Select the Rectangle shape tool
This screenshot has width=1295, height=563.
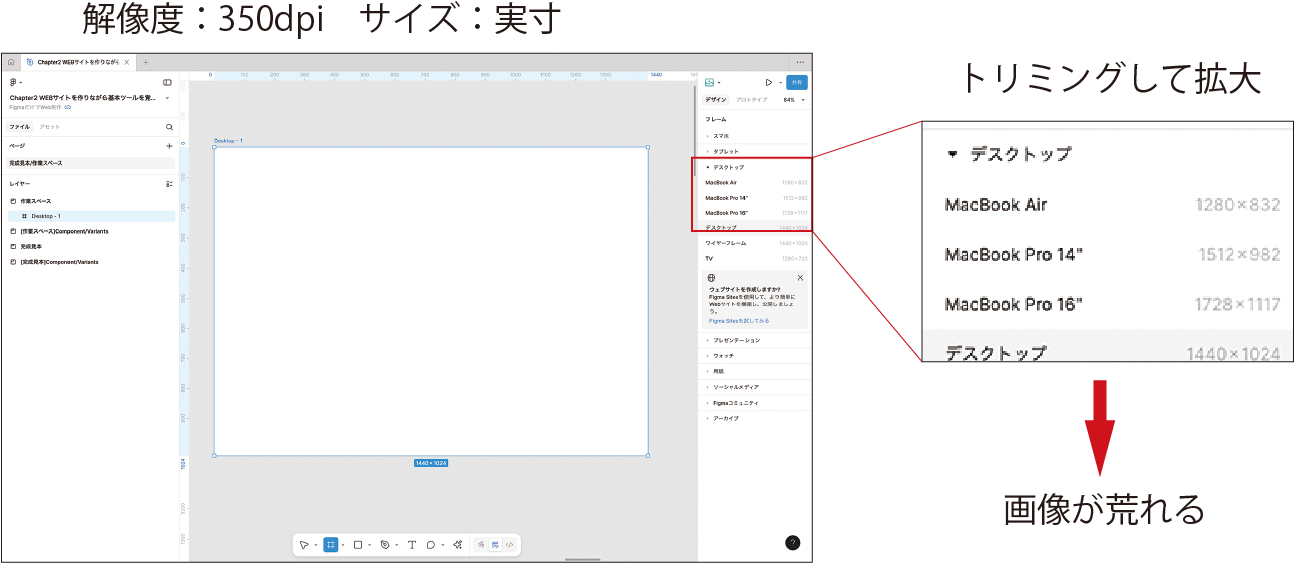coord(358,545)
